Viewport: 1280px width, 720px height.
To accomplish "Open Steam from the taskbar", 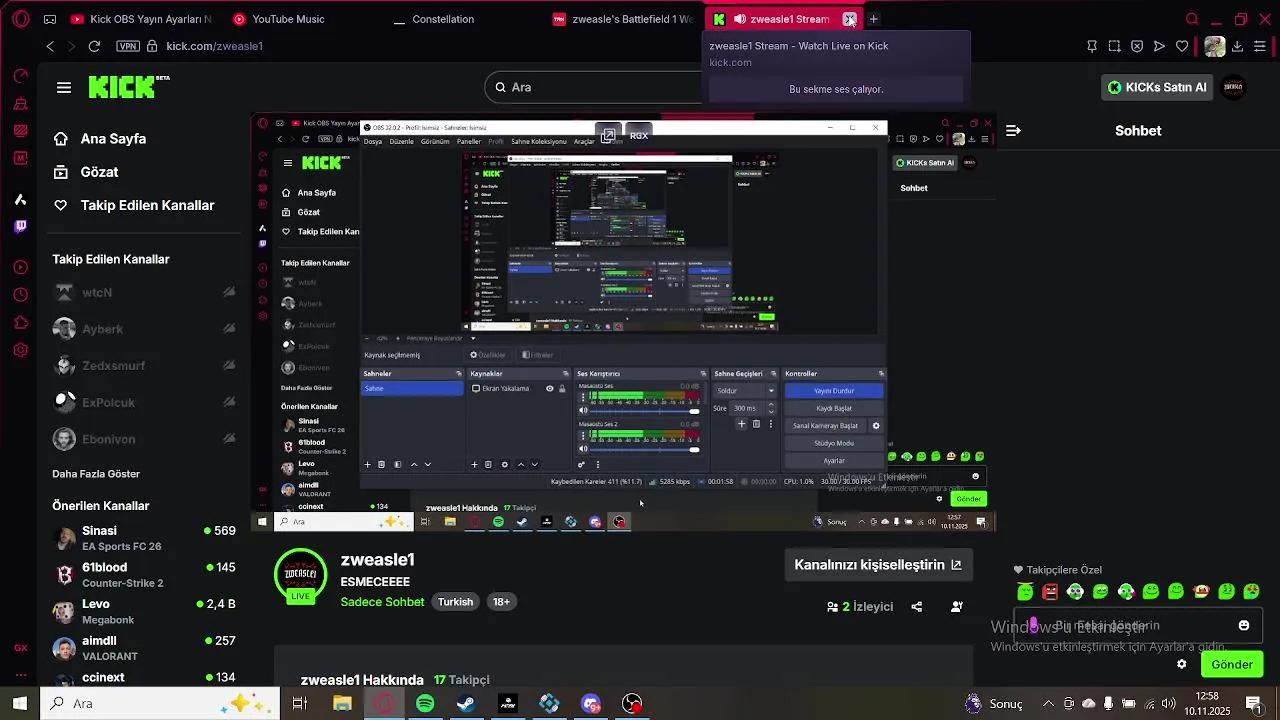I will pos(466,704).
